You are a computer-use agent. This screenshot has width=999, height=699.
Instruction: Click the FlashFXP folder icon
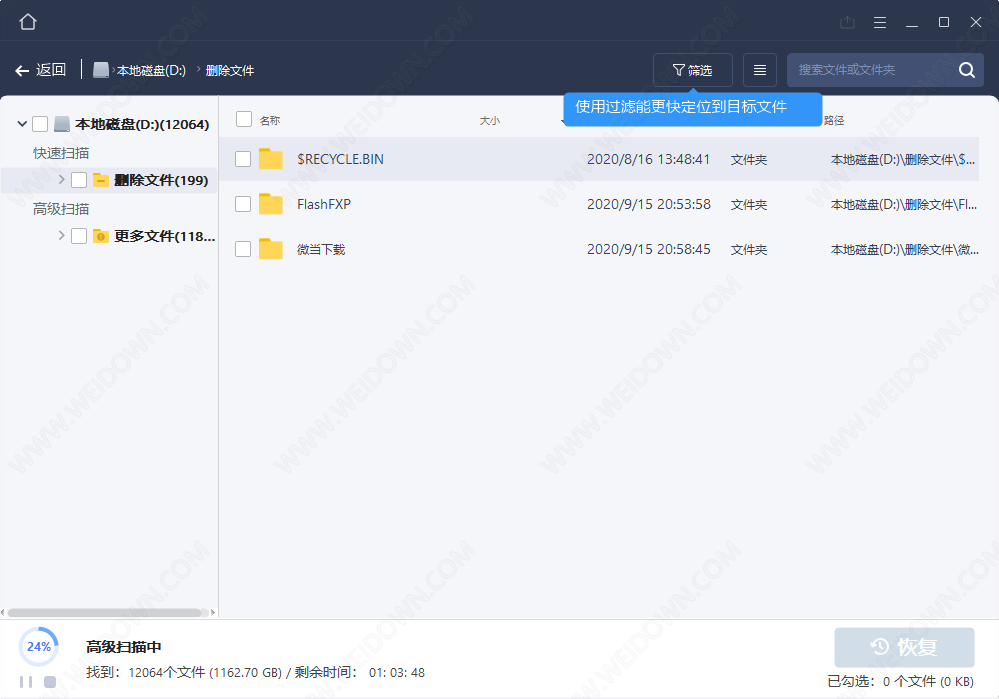(271, 204)
